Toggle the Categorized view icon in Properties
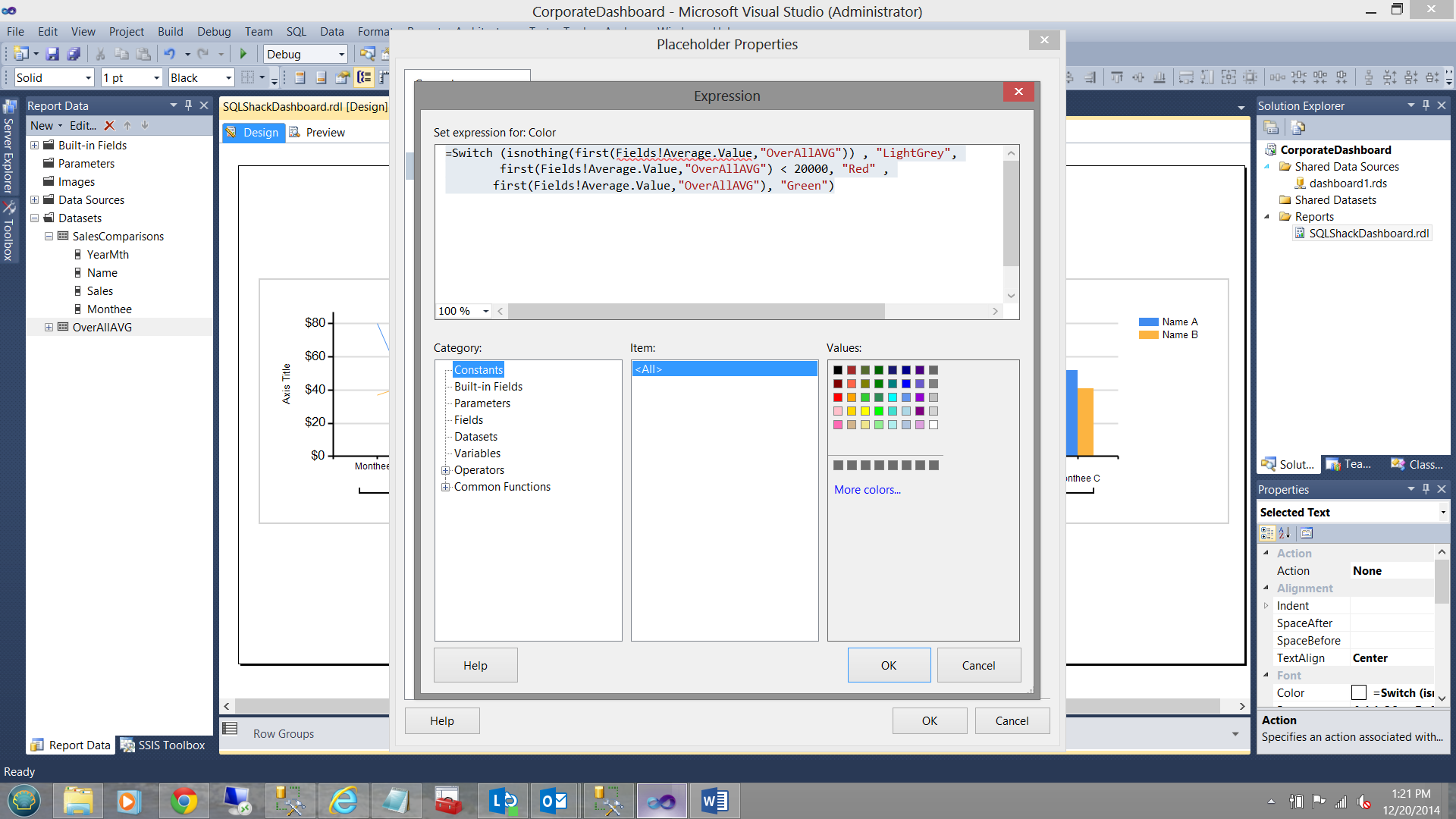This screenshot has width=1456, height=819. click(x=1267, y=533)
